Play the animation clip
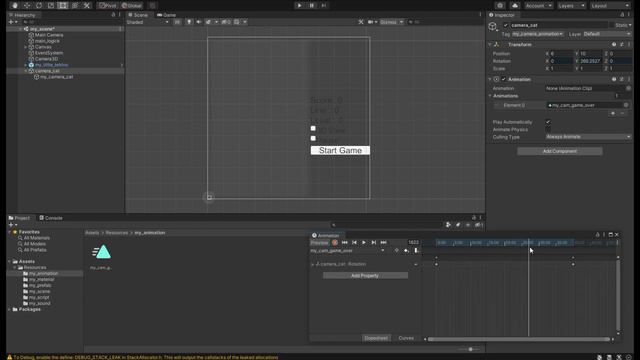Viewport: 640px width, 360px height. click(x=364, y=242)
